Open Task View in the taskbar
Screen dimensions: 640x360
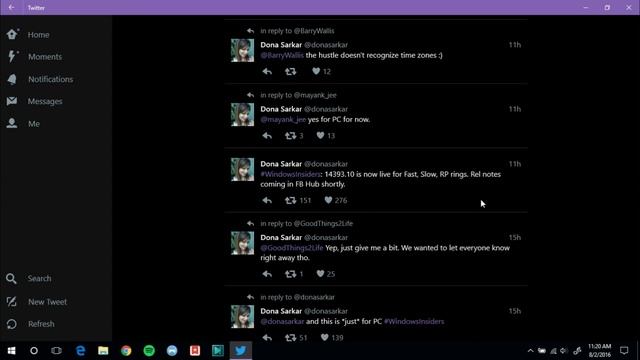coord(56,351)
